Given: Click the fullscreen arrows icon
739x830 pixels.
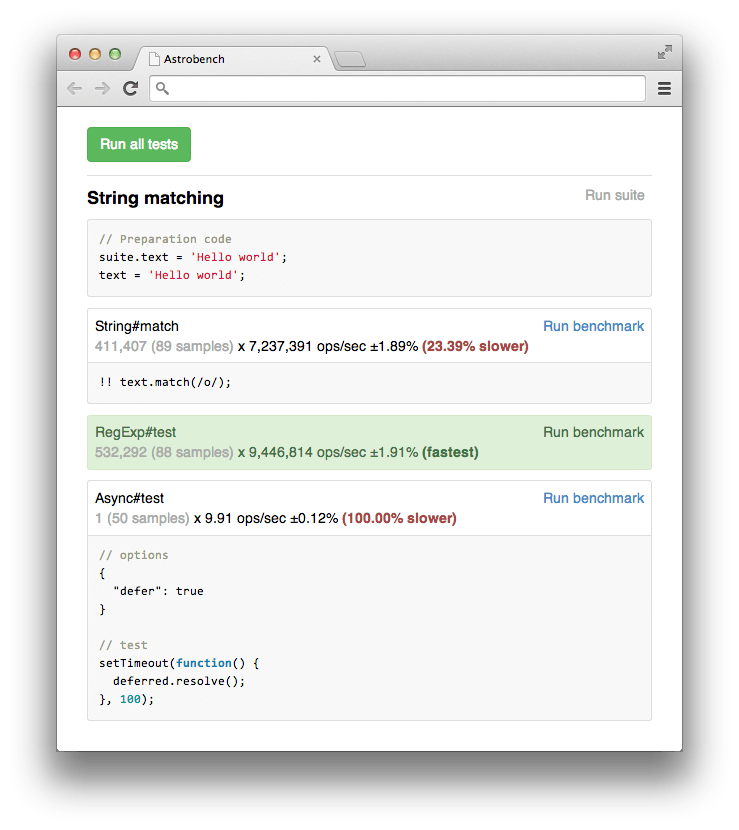Looking at the screenshot, I should (x=664, y=52).
